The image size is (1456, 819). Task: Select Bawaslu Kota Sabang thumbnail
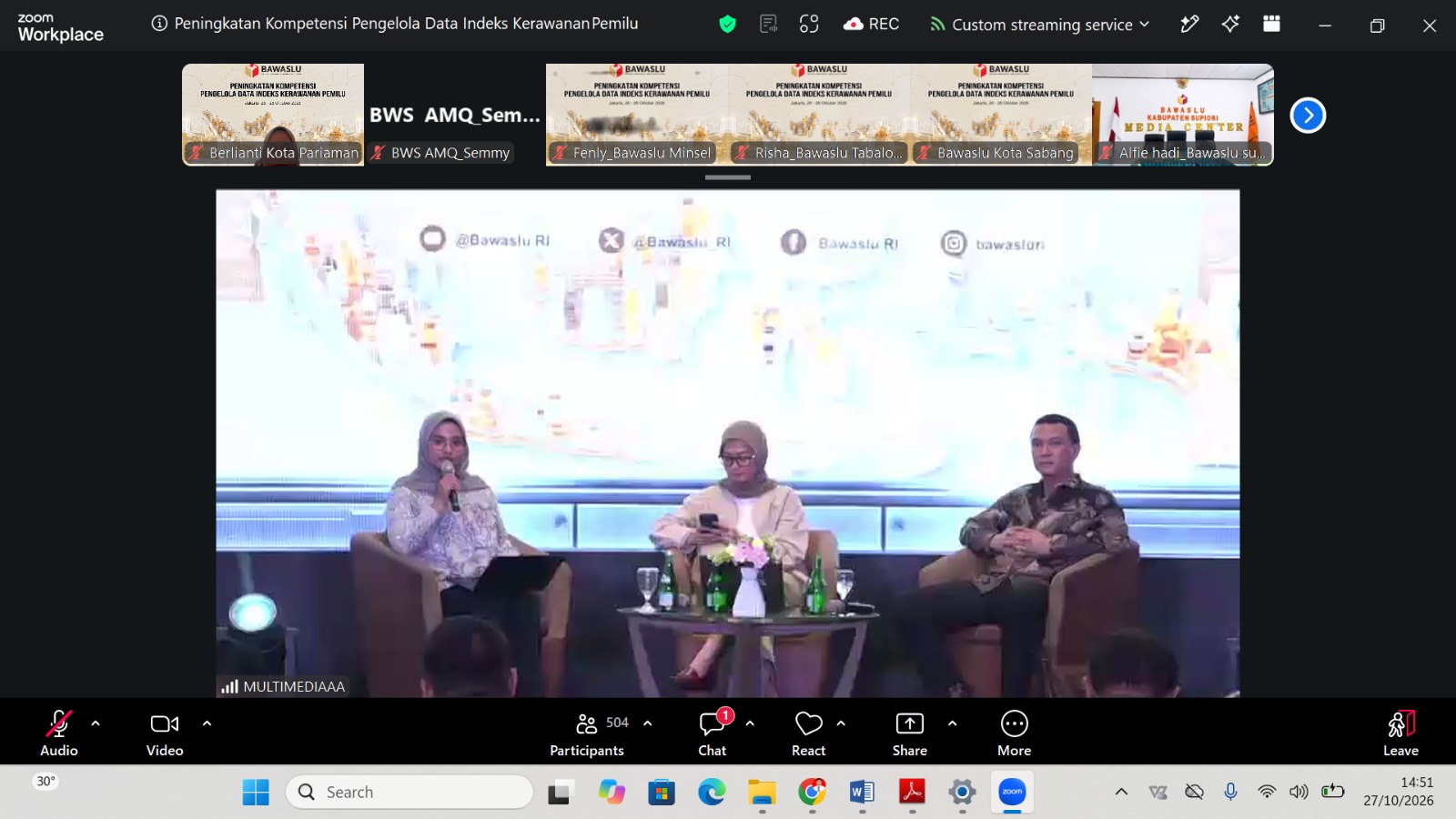point(1001,115)
